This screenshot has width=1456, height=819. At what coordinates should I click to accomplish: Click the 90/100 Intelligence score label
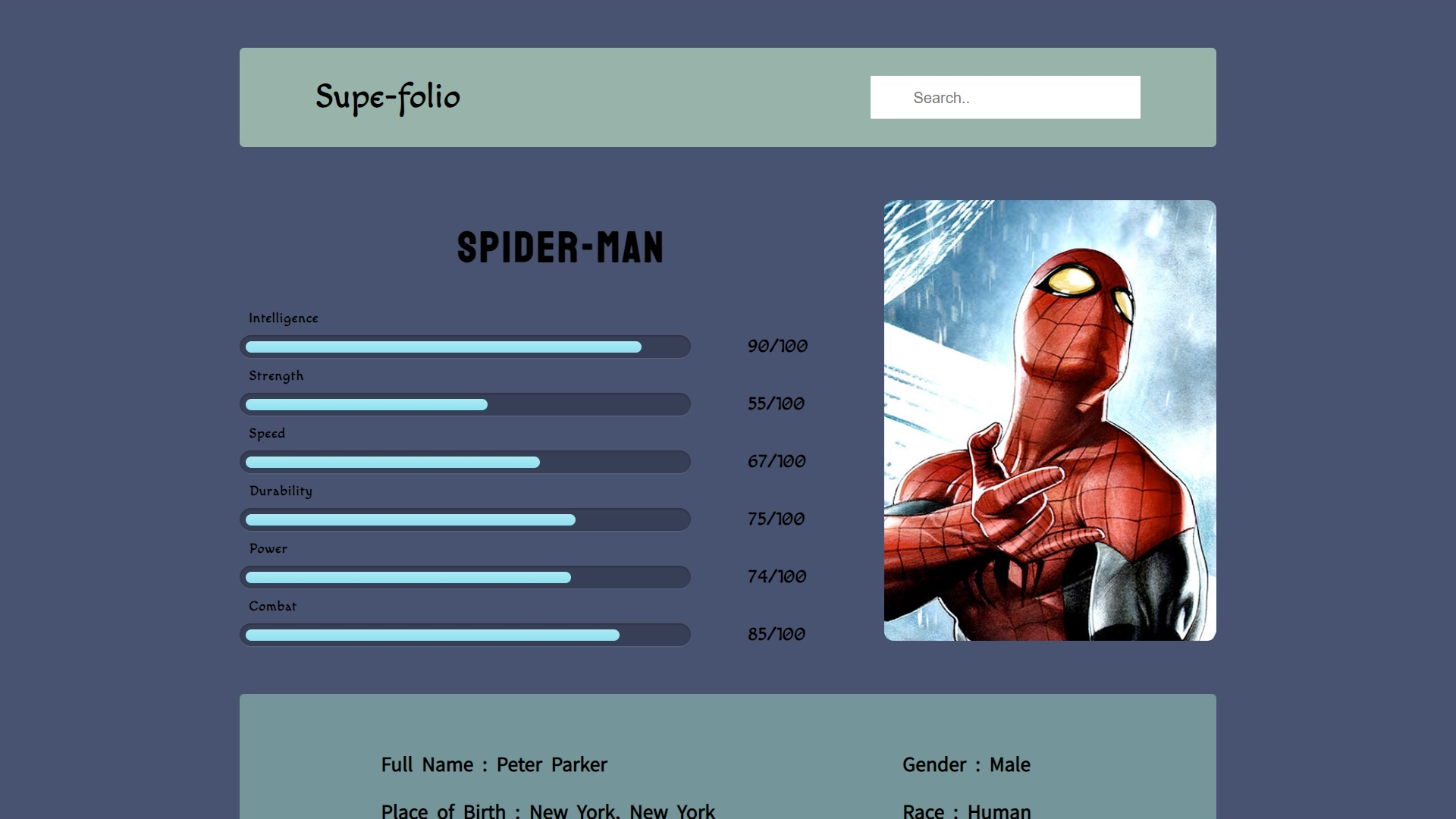(x=777, y=346)
